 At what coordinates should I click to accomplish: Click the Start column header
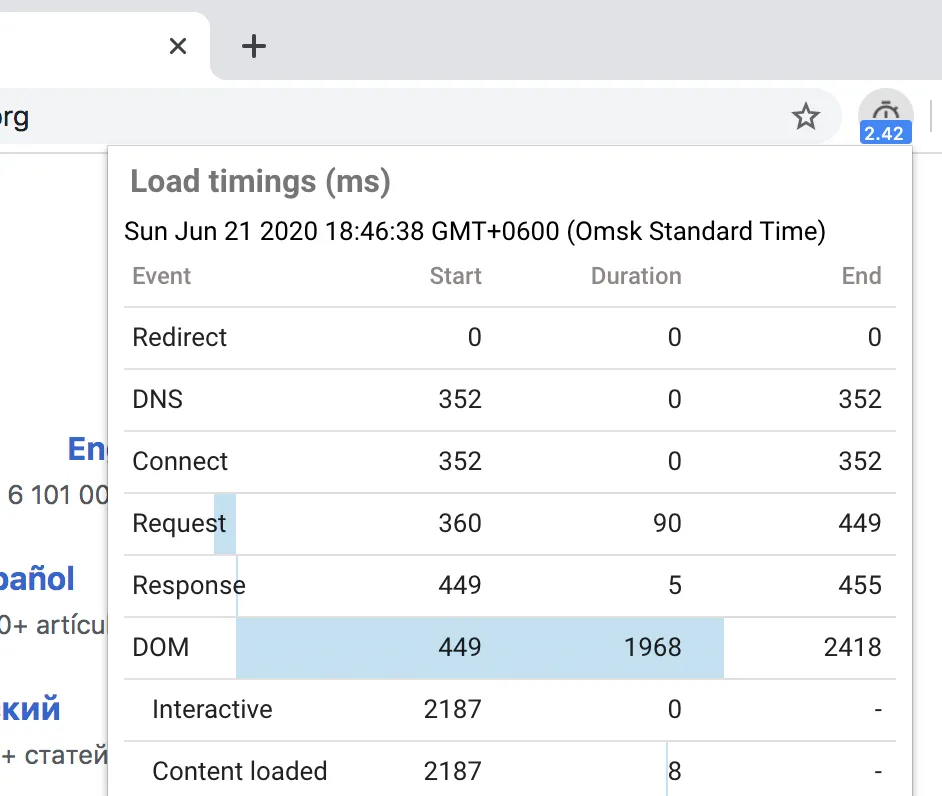[x=455, y=276]
